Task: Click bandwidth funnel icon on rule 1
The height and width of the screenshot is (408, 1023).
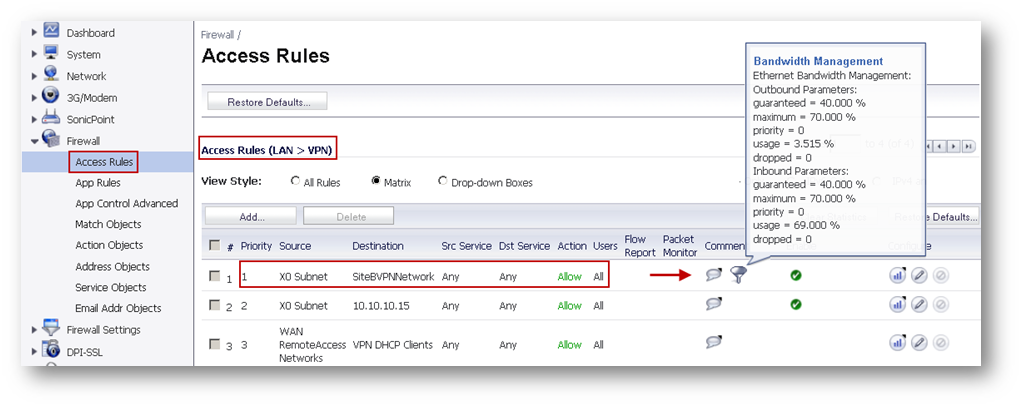Action: pyautogui.click(x=738, y=275)
